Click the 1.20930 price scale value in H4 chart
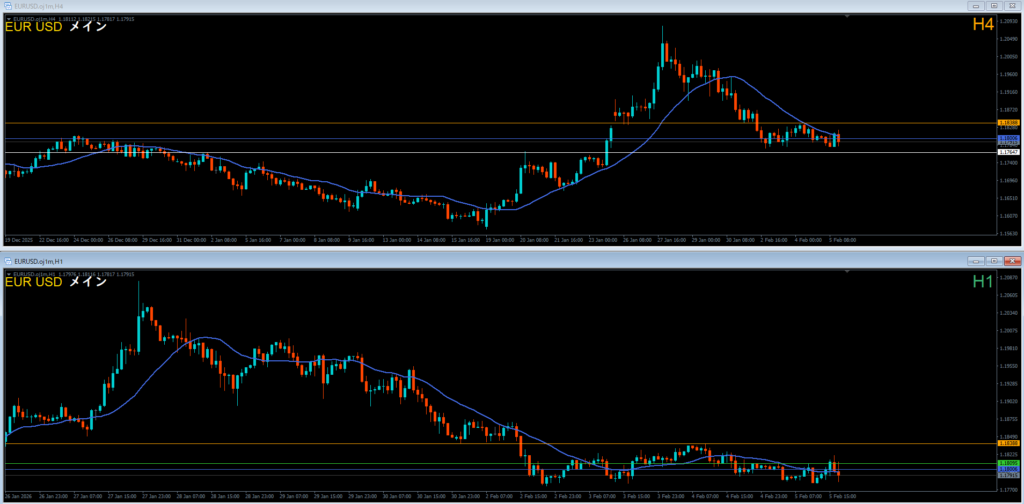 pyautogui.click(x=1008, y=22)
